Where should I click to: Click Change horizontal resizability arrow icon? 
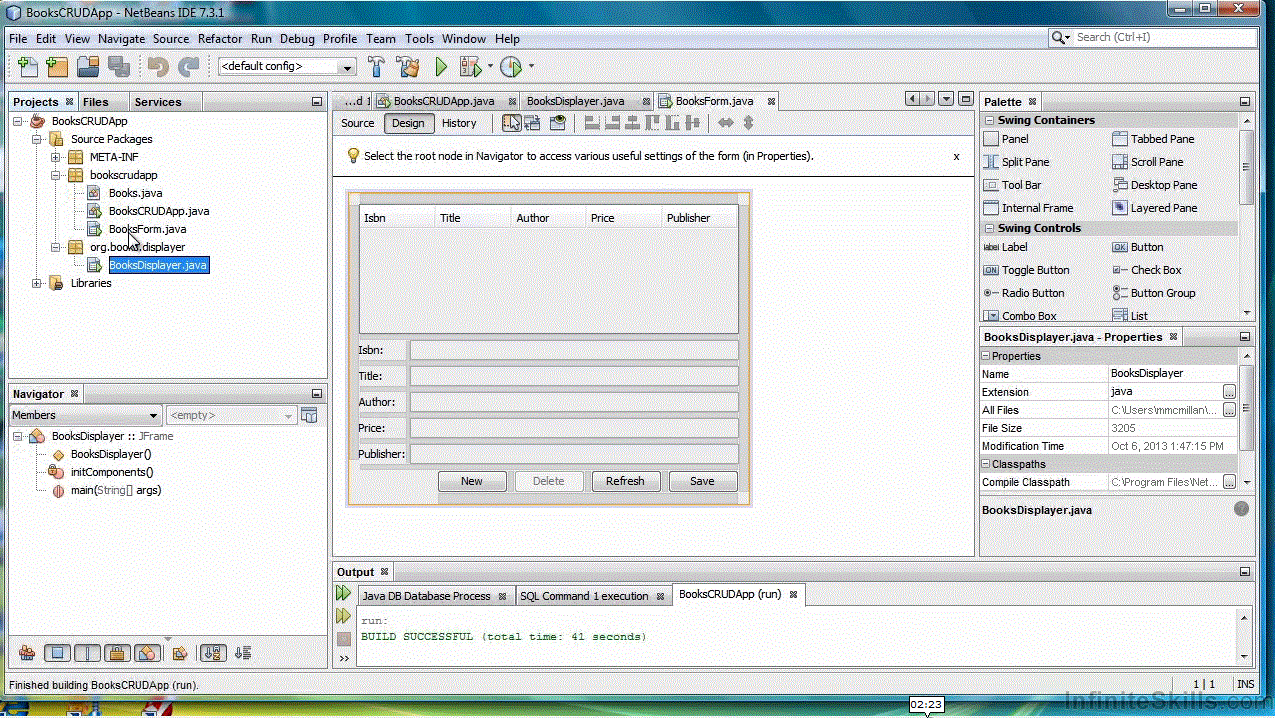click(726, 123)
